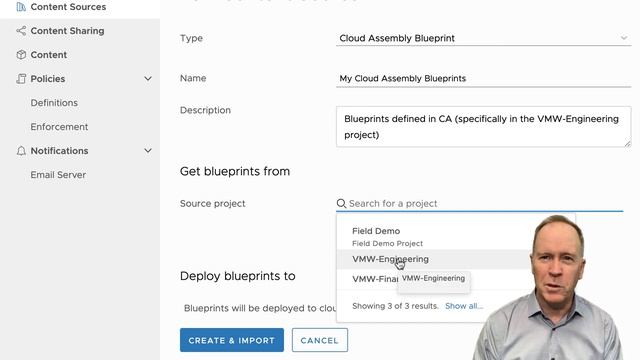Open Definitions under Policies
The width and height of the screenshot is (640, 360).
pos(54,103)
